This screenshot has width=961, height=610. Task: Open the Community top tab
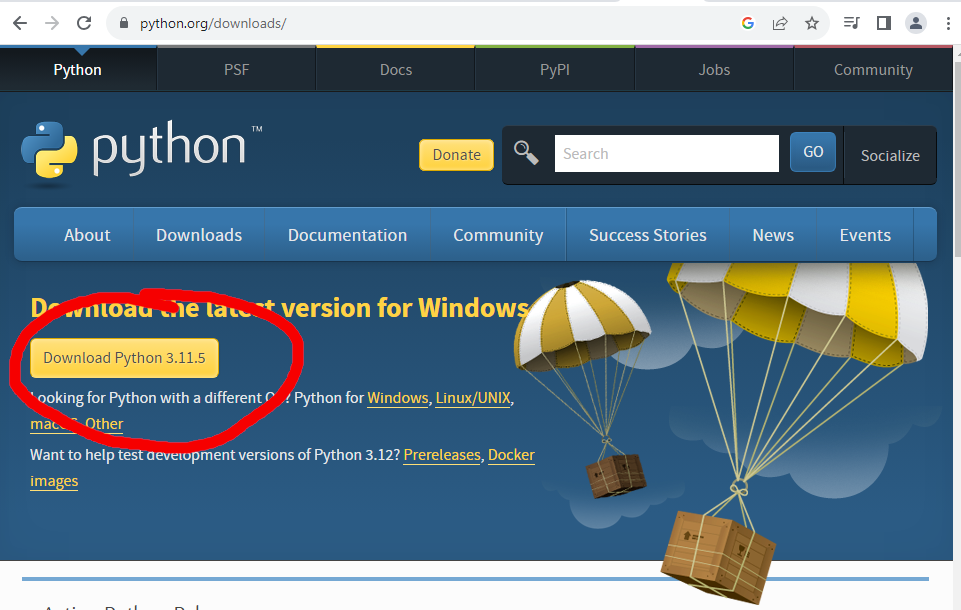(873, 70)
